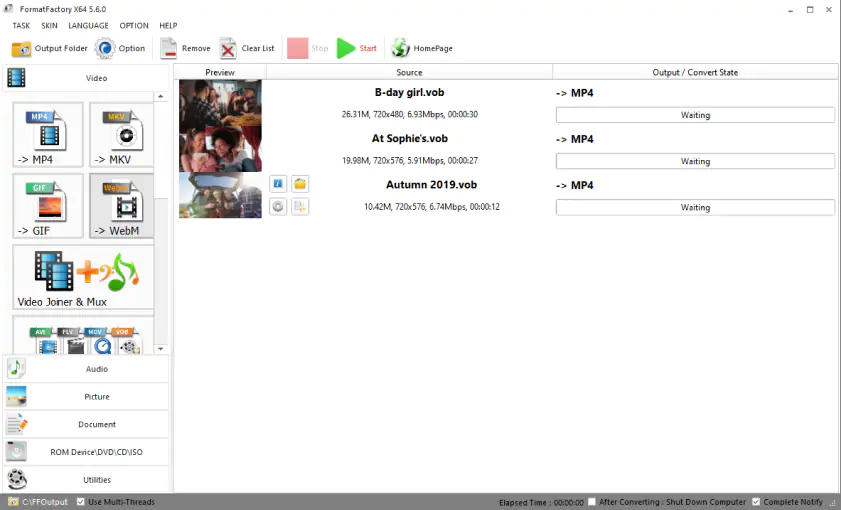This screenshot has width=841, height=510.
Task: Click the Stop conversion button
Action: [308, 48]
